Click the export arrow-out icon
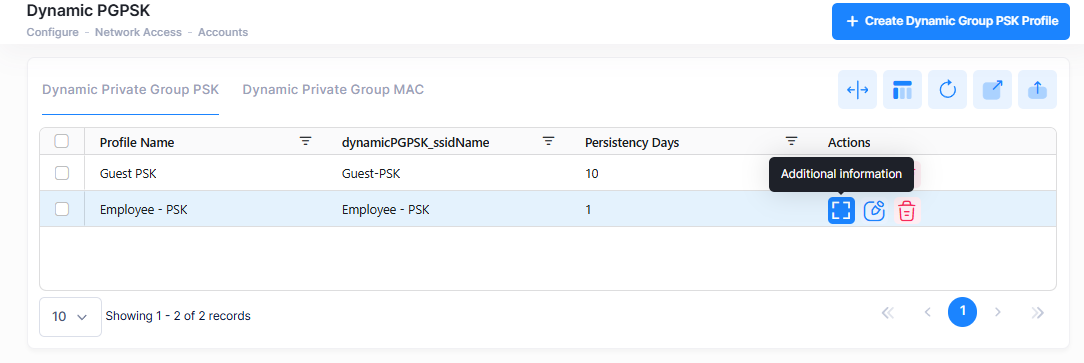The width and height of the screenshot is (1084, 363). click(x=992, y=90)
